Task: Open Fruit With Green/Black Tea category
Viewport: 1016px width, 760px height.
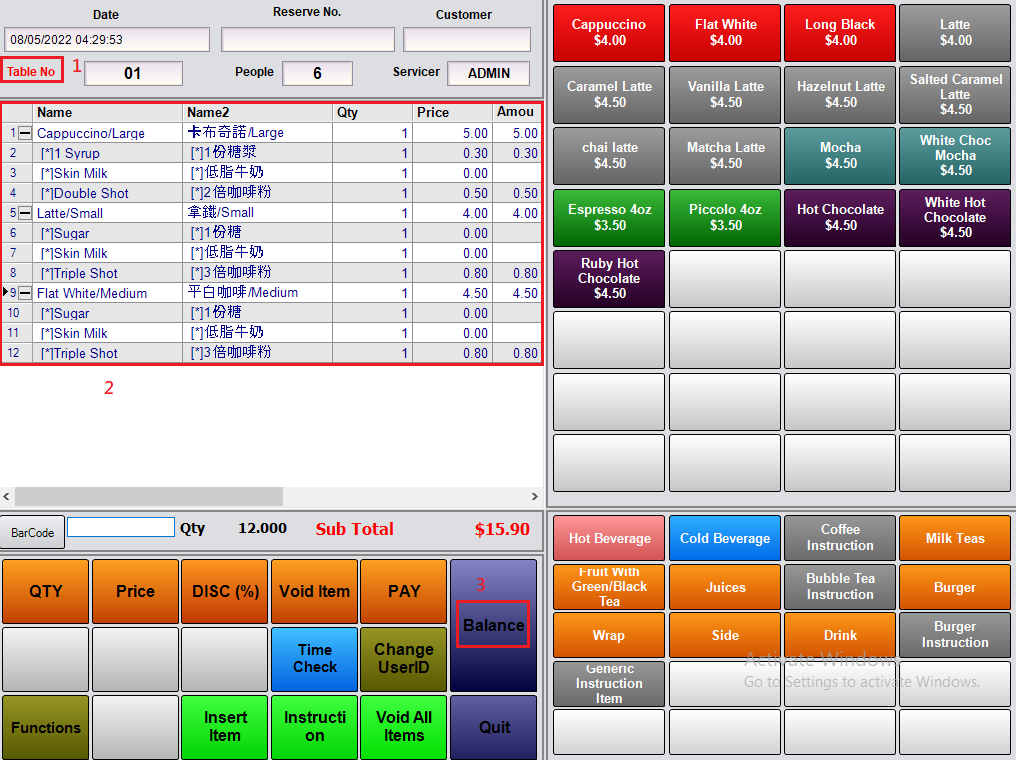Action: pyautogui.click(x=609, y=587)
